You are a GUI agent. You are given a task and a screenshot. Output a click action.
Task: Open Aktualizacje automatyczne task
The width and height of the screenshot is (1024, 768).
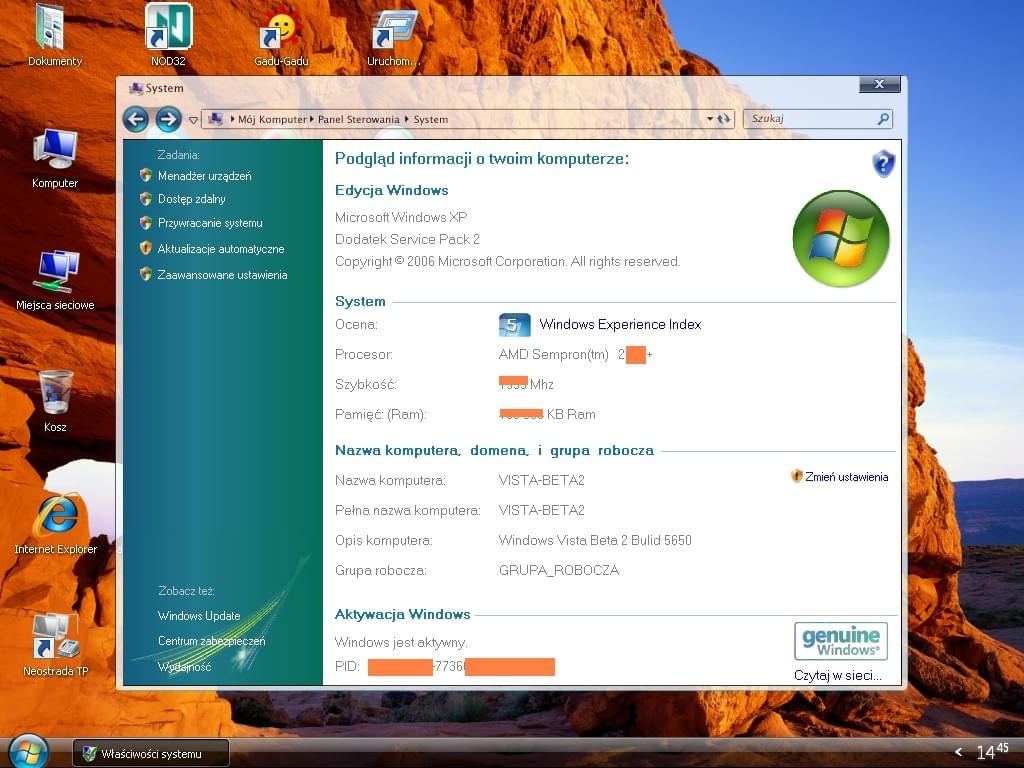click(x=221, y=249)
